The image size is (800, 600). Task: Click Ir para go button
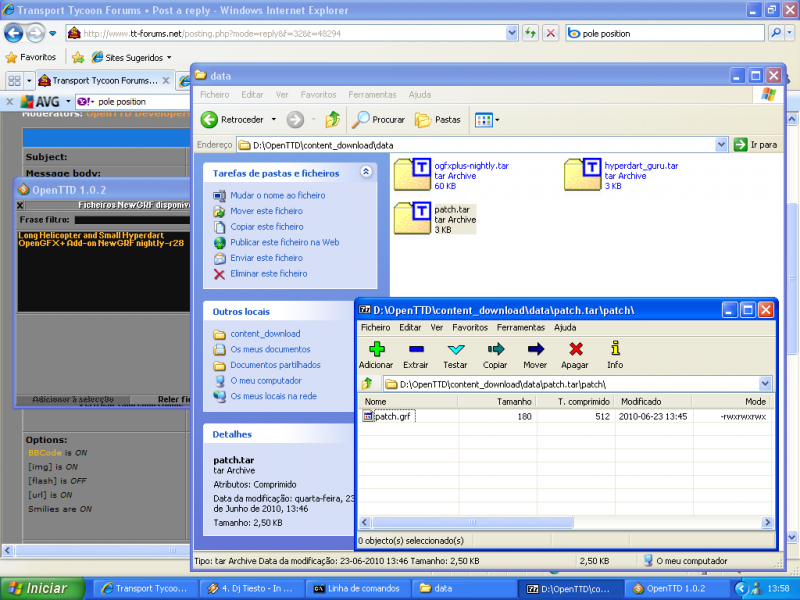click(756, 145)
